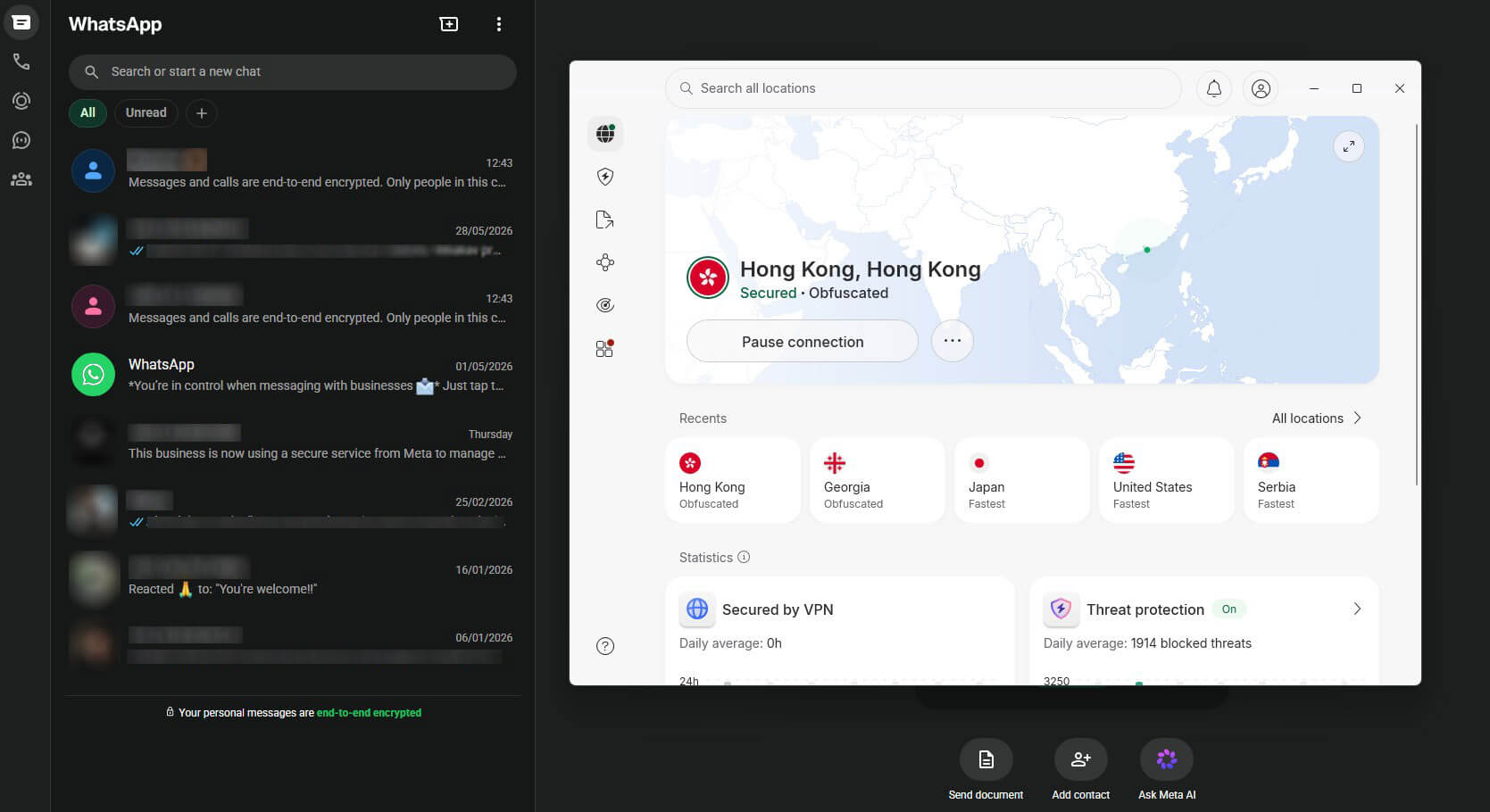Viewport: 1490px width, 812px height.
Task: Open file sharing icon in VPN sidebar
Action: point(605,220)
